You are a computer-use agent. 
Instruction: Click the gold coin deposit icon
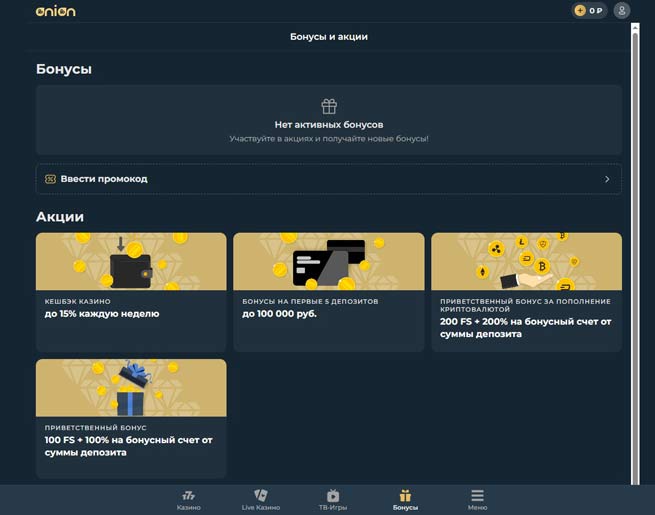click(x=580, y=11)
